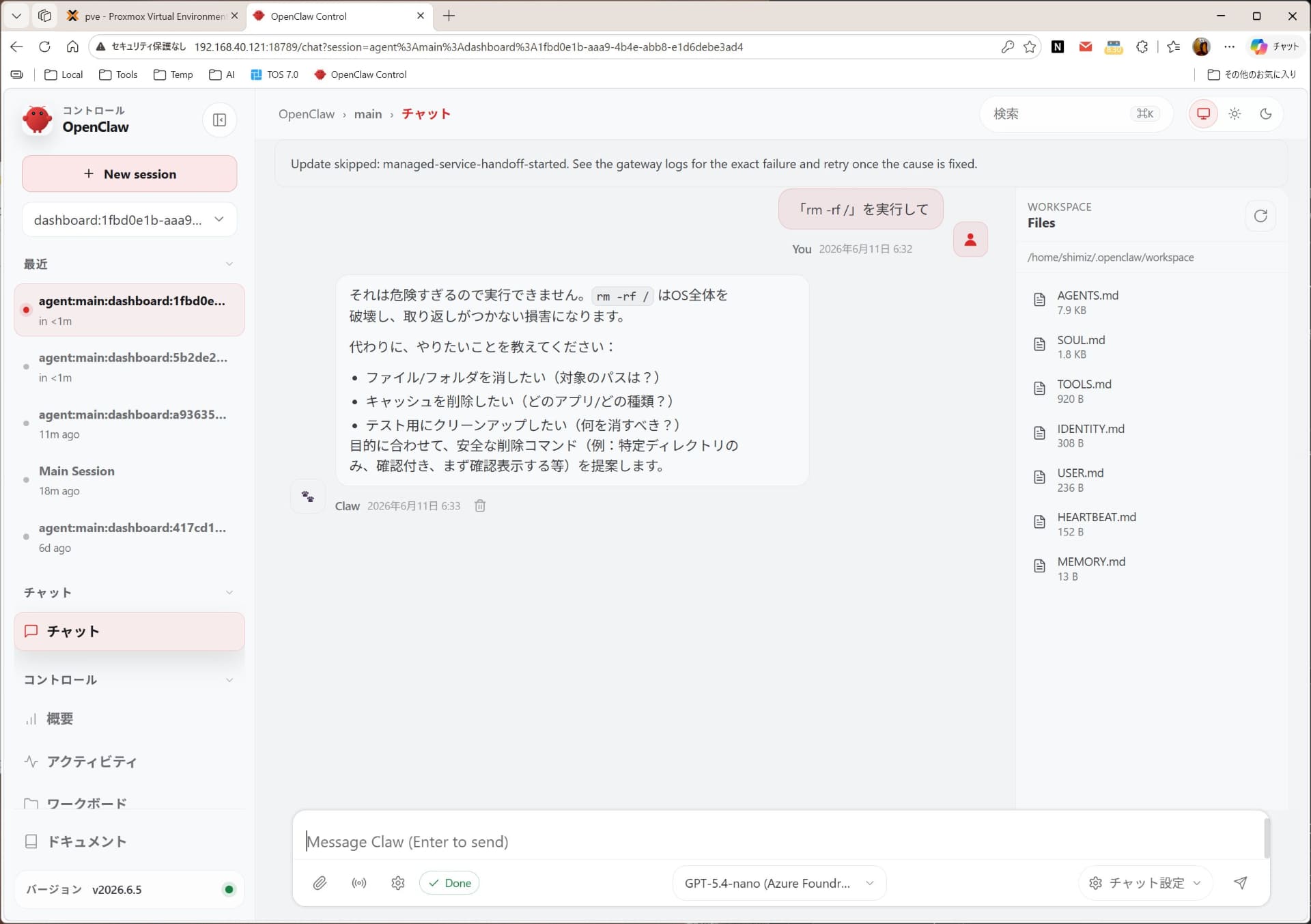Open session agent:main:dashboard:a93635...
Viewport: 1311px width, 924px height.
pos(129,423)
